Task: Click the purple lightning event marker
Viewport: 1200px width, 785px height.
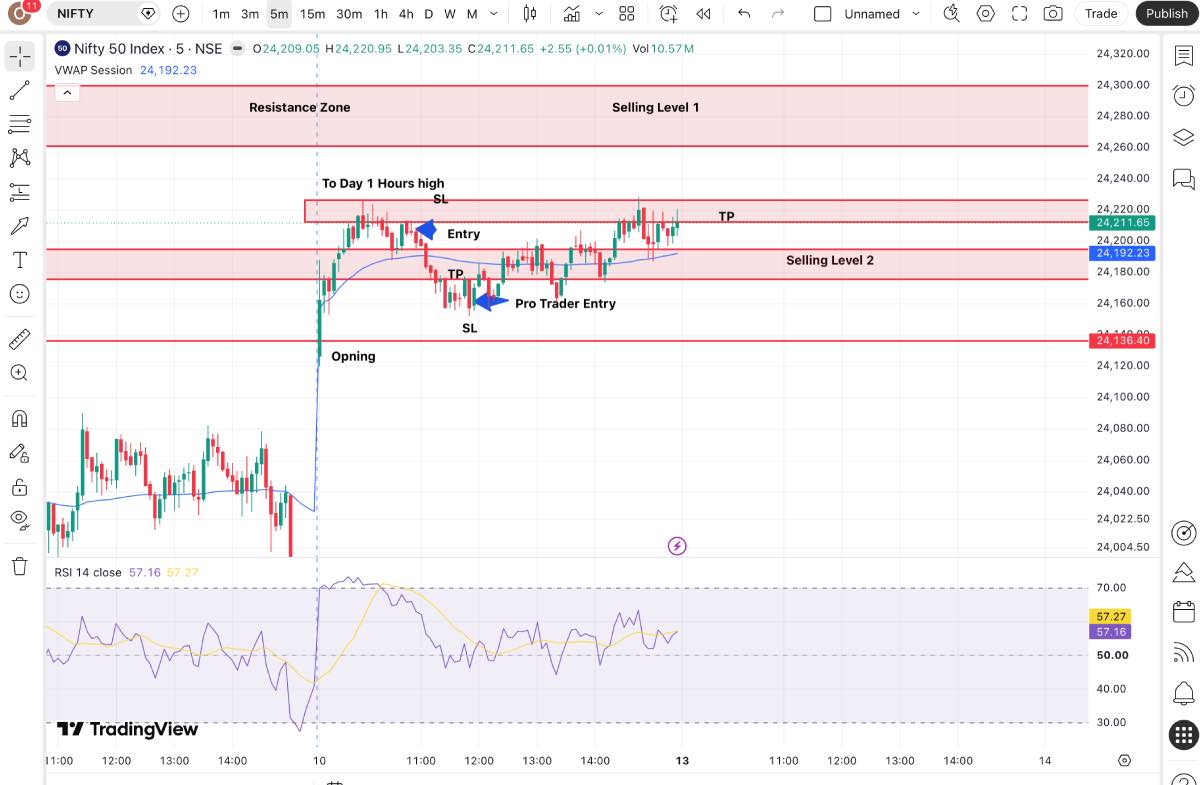Action: [x=677, y=546]
